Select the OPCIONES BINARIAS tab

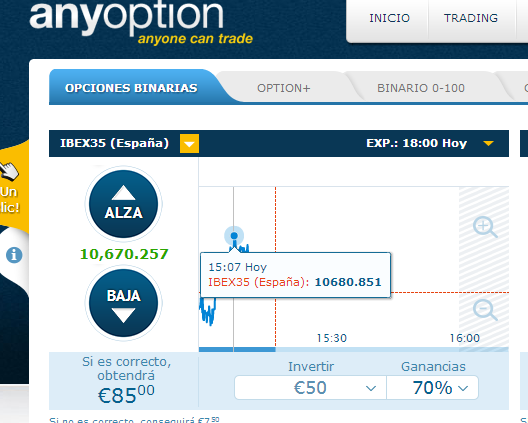(x=131, y=88)
